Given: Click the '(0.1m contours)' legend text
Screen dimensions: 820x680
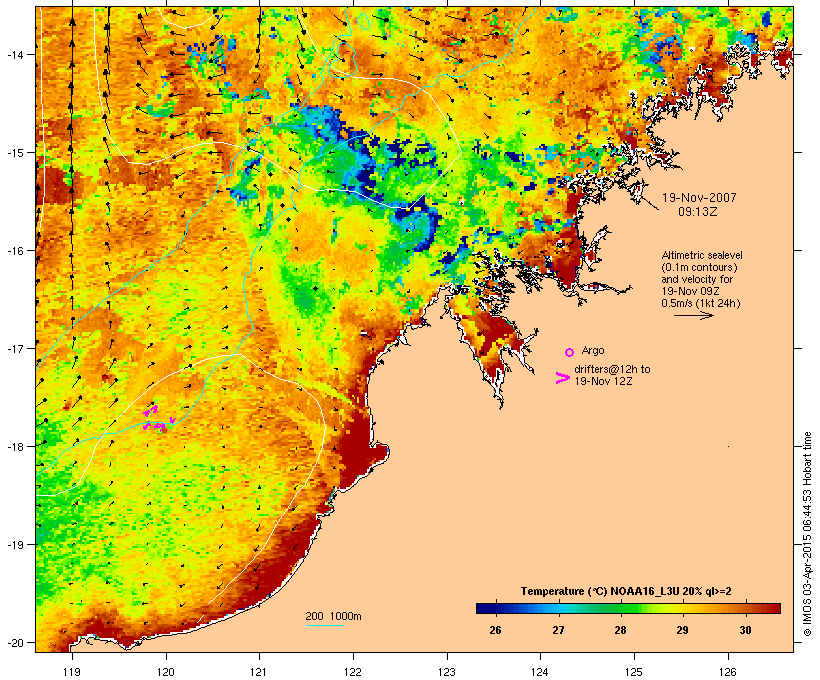Looking at the screenshot, I should click(x=700, y=267).
